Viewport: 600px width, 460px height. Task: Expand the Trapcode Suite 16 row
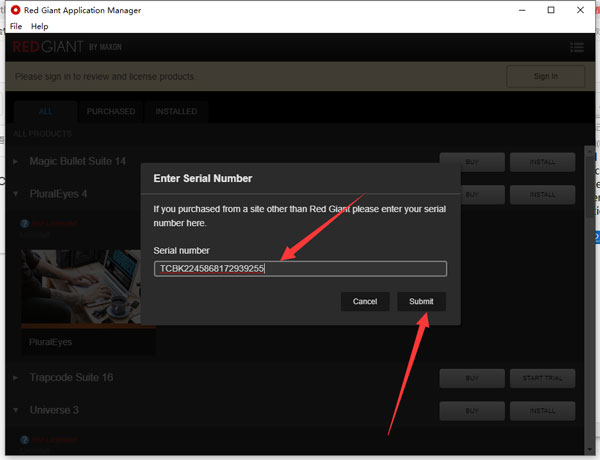pos(16,378)
